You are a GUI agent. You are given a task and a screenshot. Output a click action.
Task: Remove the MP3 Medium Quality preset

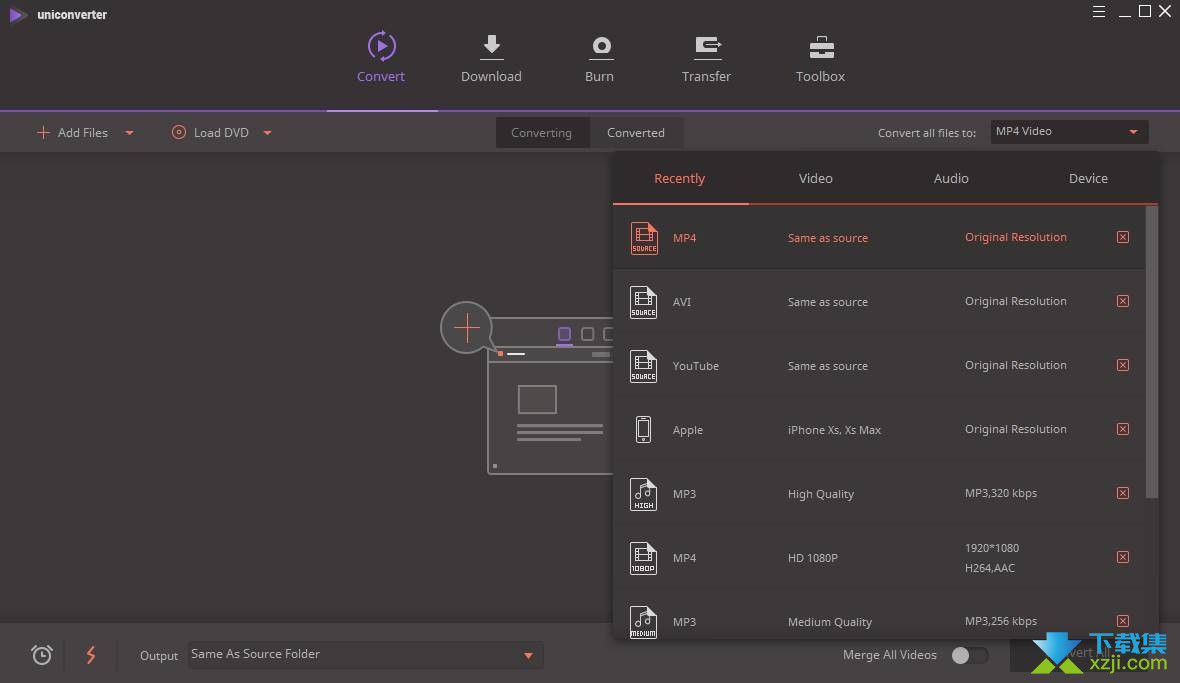(1123, 621)
